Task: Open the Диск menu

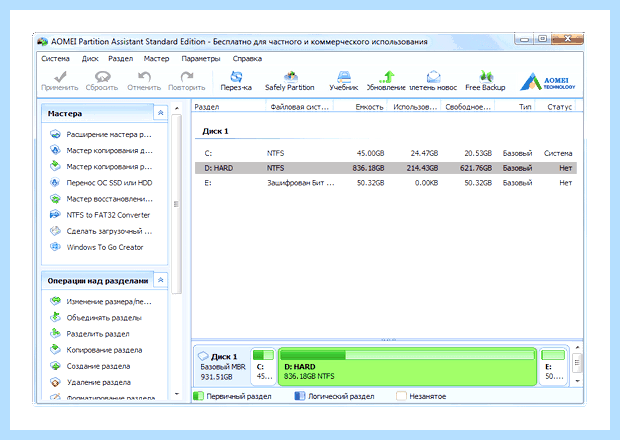Action: pos(90,59)
